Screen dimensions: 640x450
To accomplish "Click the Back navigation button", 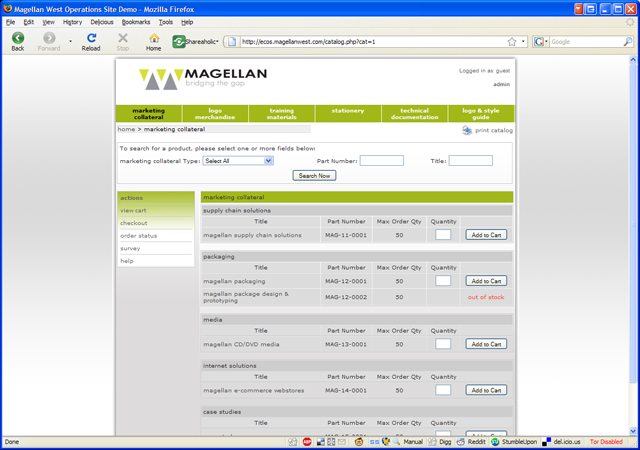I will (x=18, y=42).
